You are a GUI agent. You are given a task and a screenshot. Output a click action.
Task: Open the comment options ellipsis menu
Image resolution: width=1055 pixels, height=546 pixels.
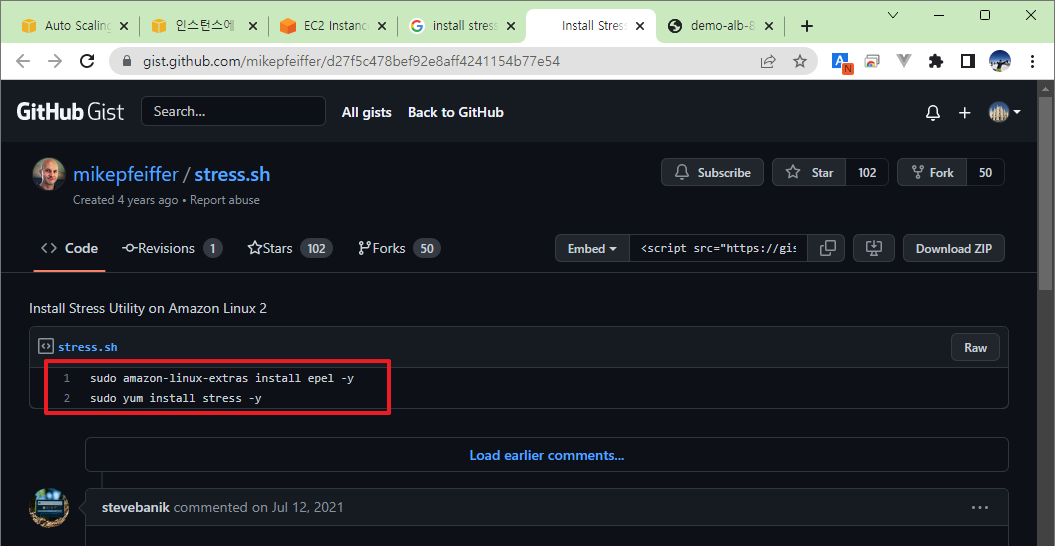click(x=980, y=507)
